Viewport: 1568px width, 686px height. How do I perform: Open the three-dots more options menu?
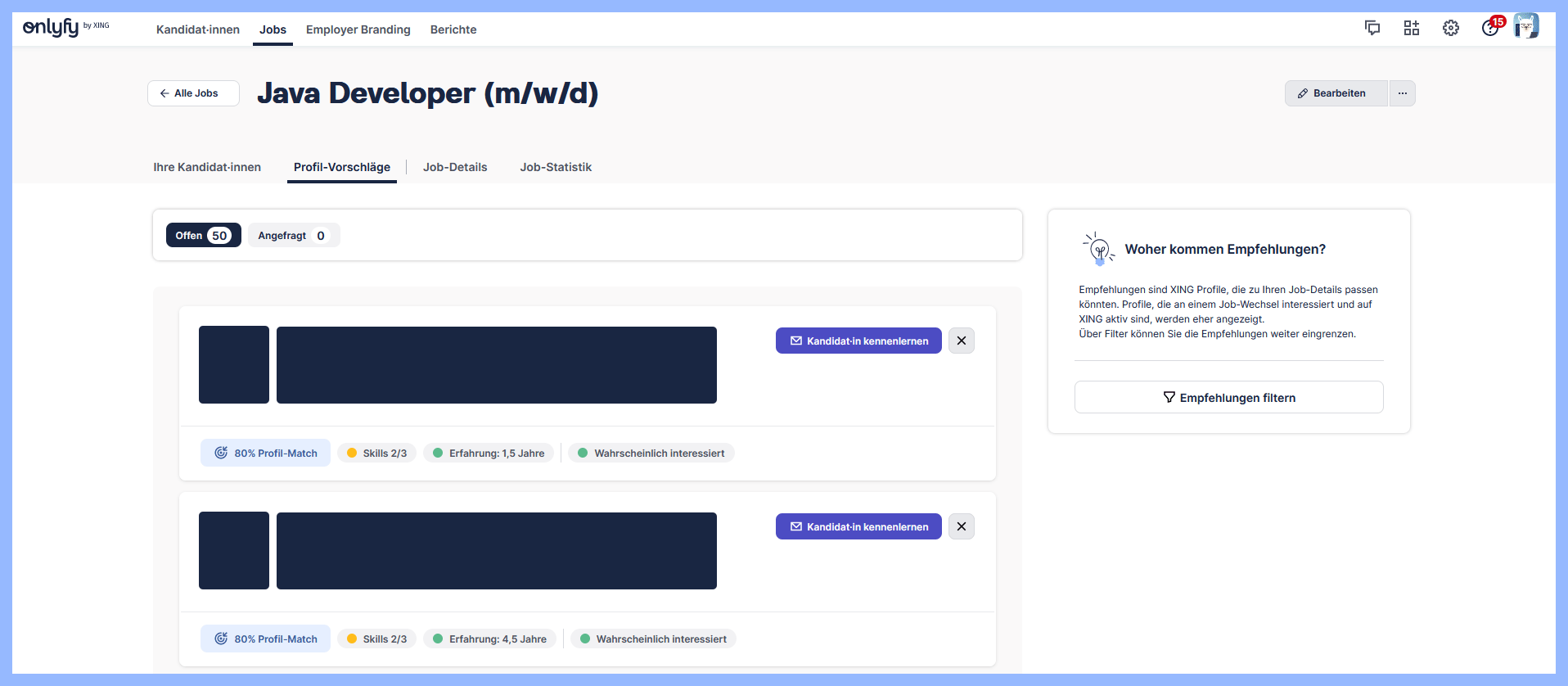pos(1403,93)
